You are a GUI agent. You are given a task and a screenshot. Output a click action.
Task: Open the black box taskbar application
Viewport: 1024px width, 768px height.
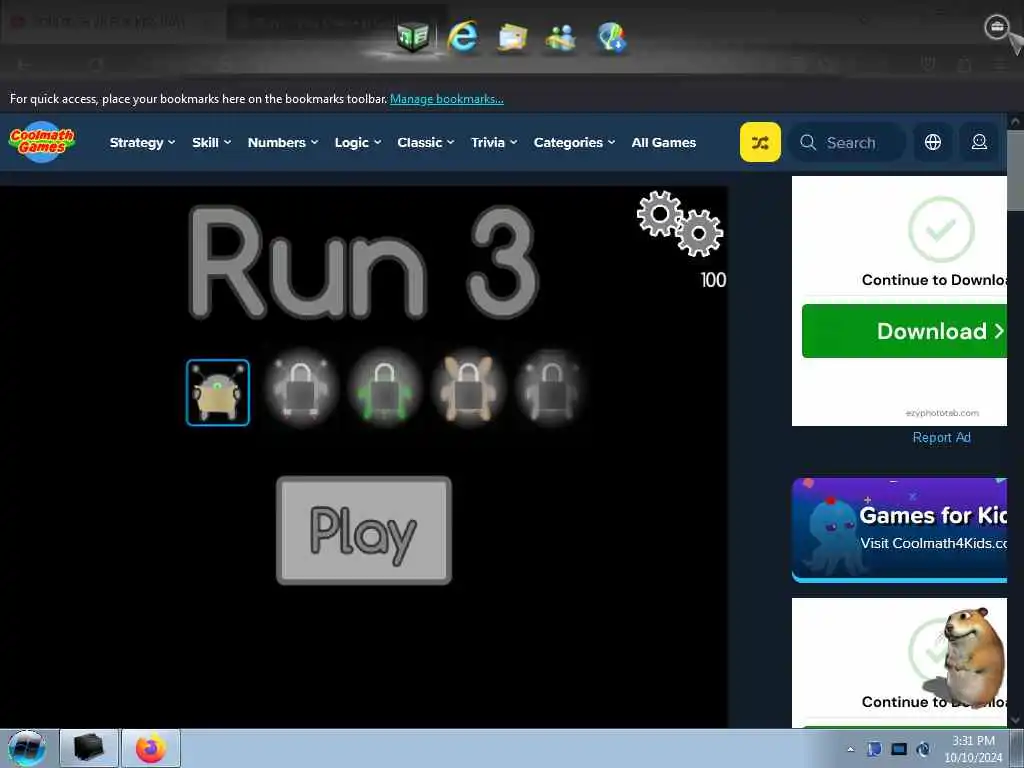(89, 748)
